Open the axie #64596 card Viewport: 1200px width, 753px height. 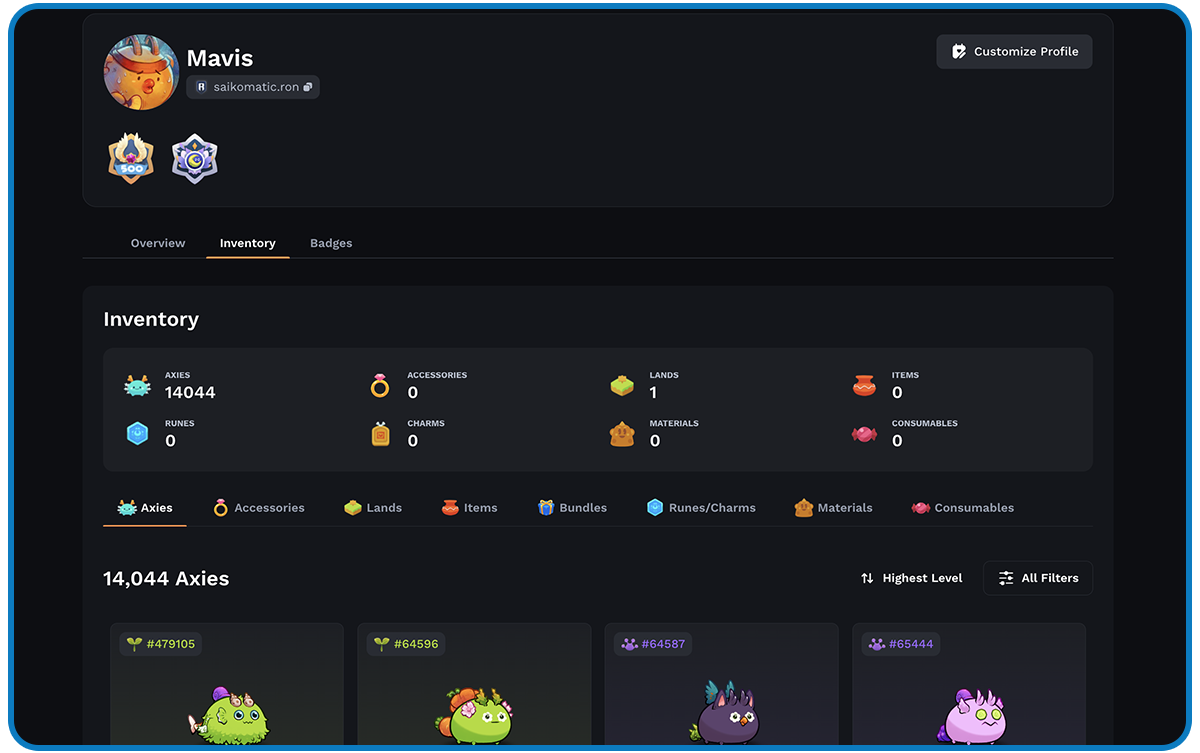(x=474, y=684)
